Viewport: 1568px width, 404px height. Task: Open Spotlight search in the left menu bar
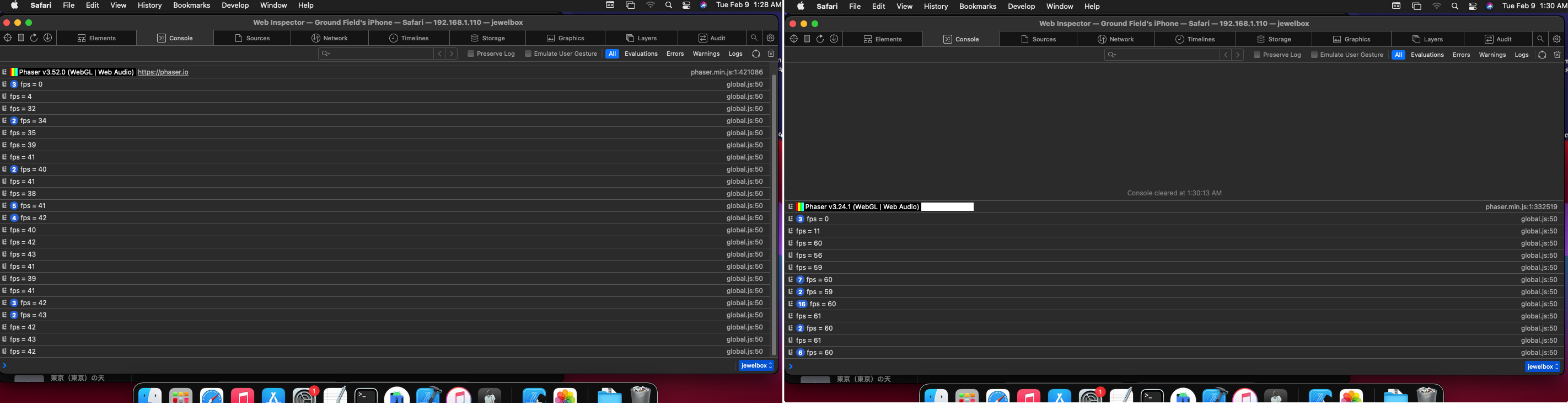pyautogui.click(x=669, y=6)
